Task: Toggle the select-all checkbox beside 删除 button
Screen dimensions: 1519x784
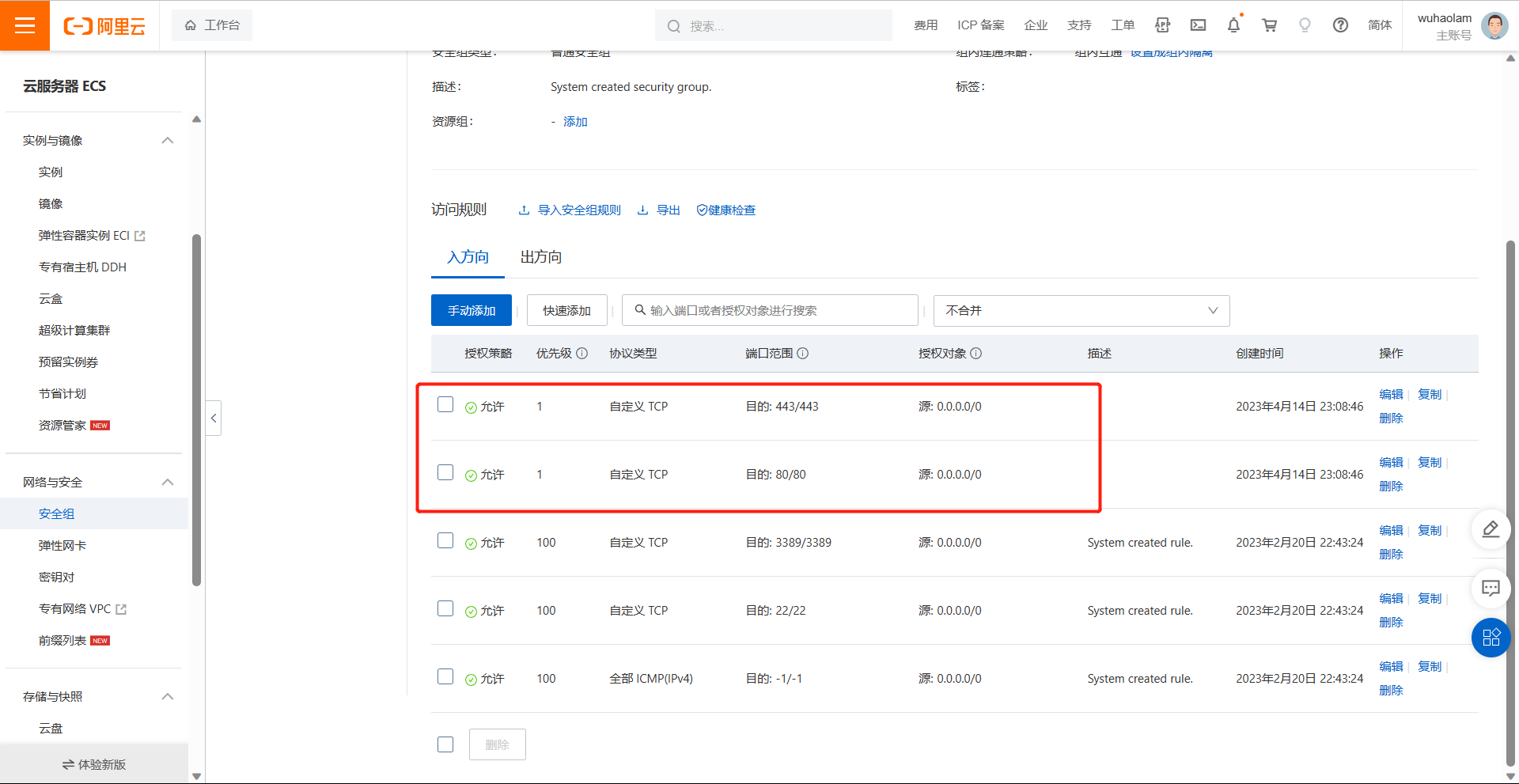Action: (445, 745)
